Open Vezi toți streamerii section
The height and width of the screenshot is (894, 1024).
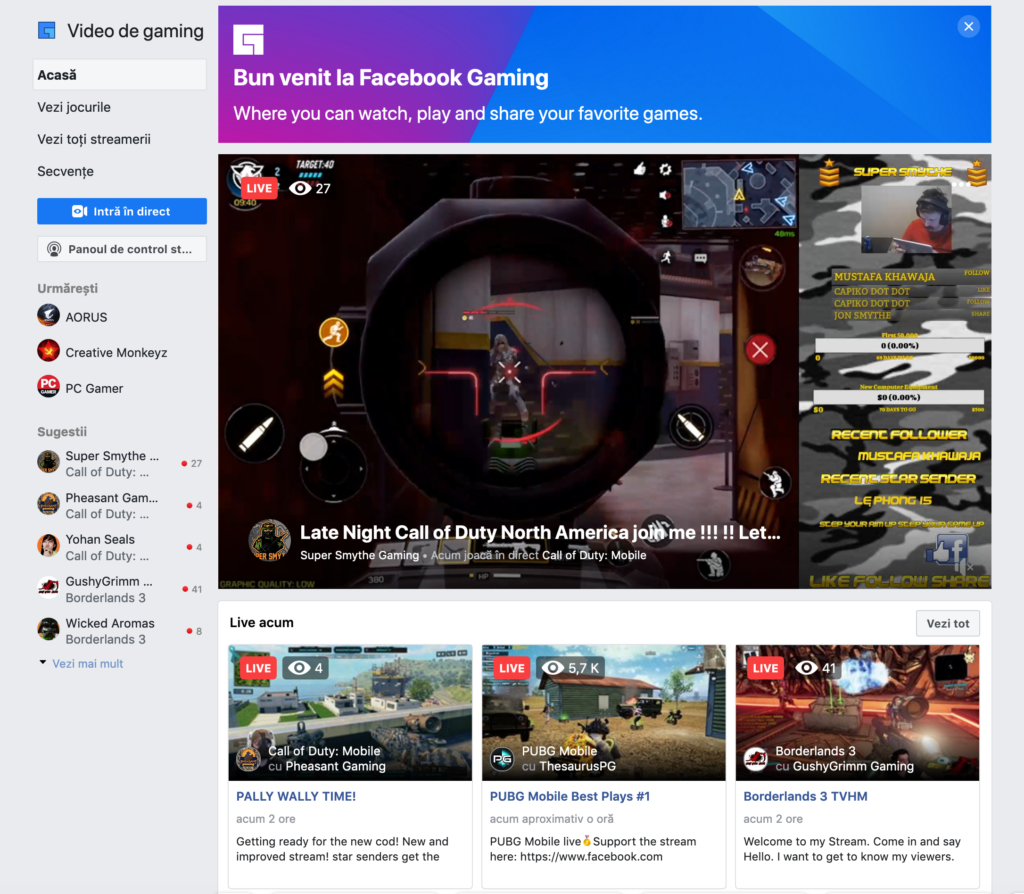coord(94,139)
